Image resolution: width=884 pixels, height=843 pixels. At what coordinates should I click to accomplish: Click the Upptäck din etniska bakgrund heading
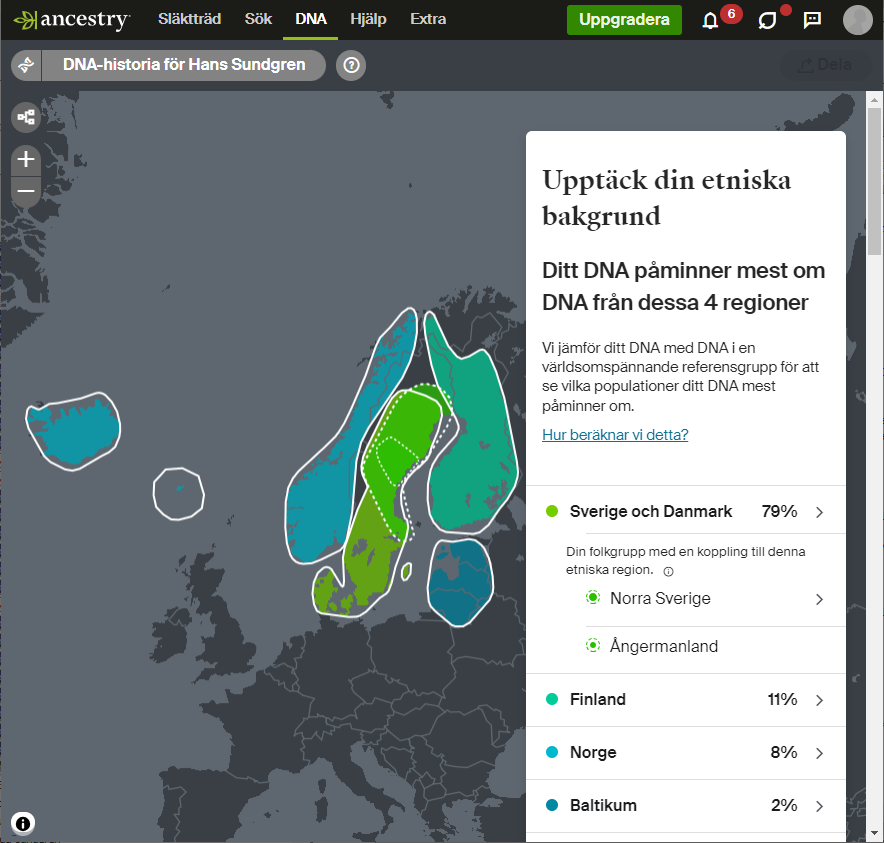(x=666, y=198)
